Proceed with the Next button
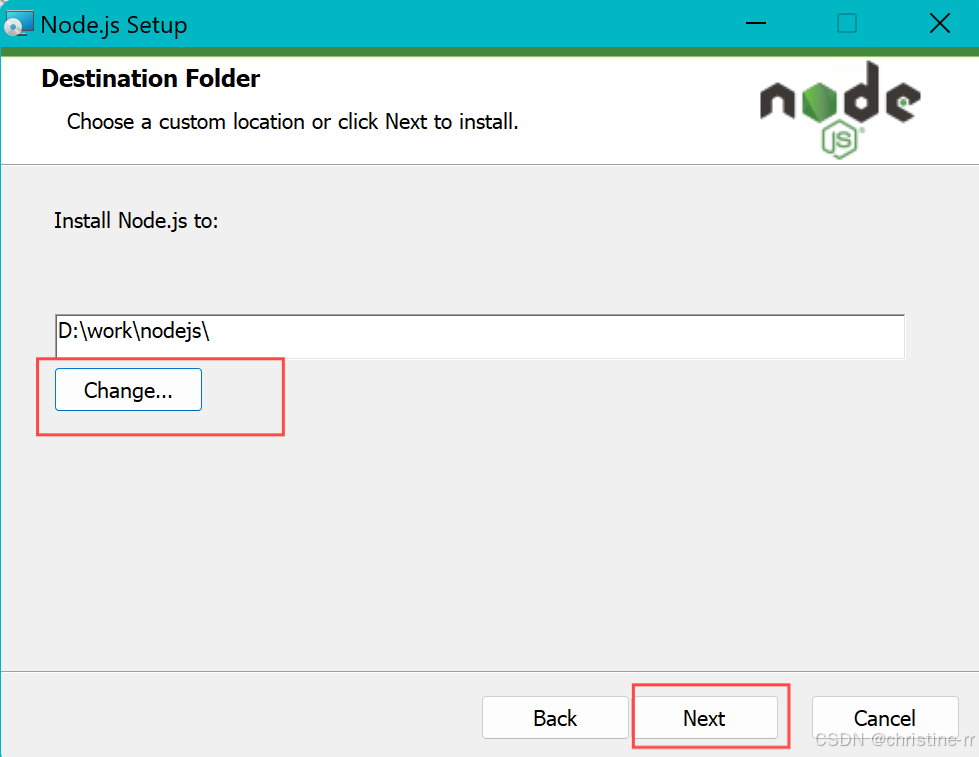Screen dimensions: 979x757 (x=704, y=718)
